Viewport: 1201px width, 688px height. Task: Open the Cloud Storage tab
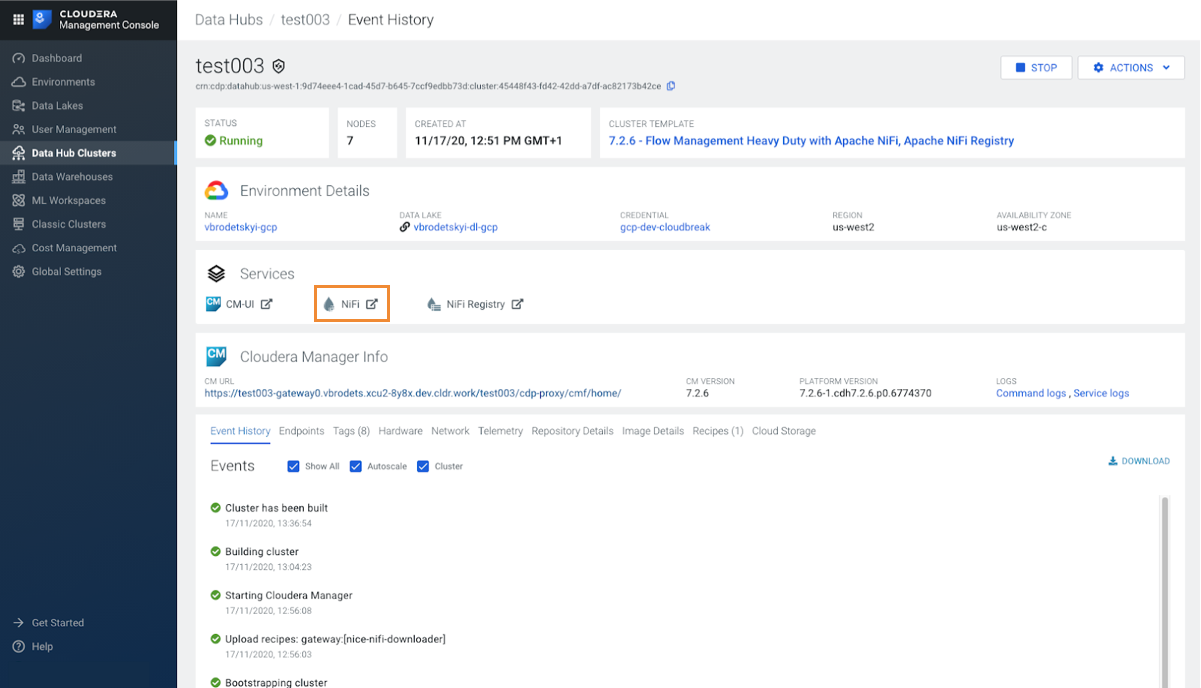click(784, 431)
